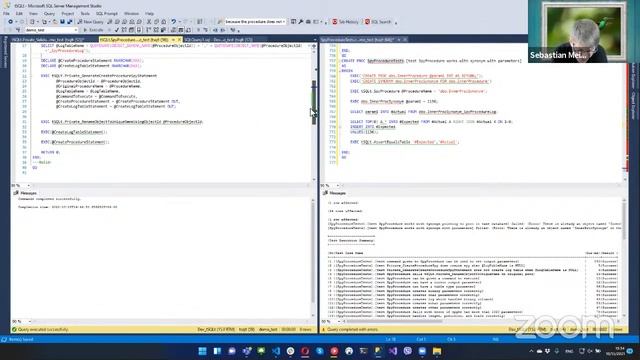Open Visual Studio Code from the taskbar
This screenshot has width=640, height=360.
point(276,351)
